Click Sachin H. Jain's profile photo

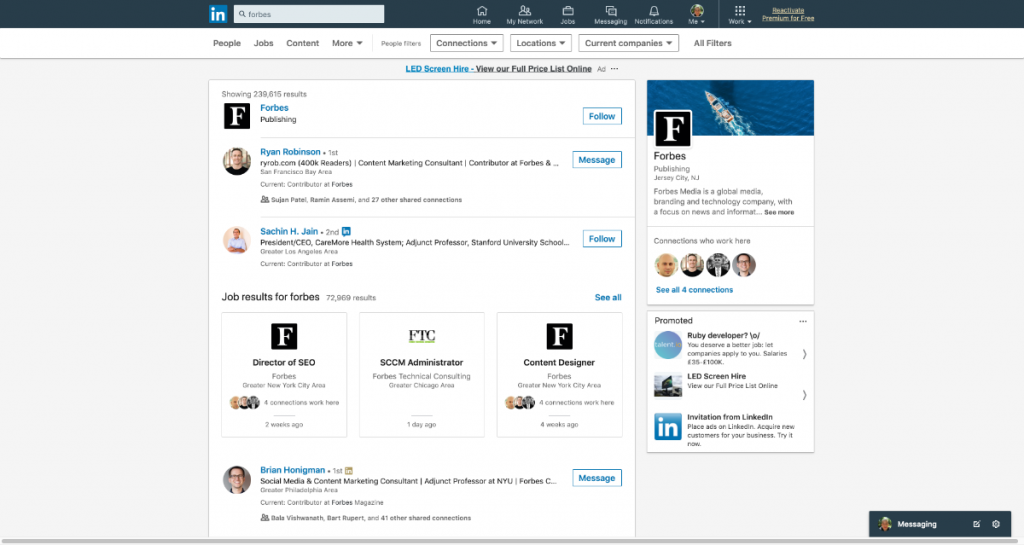(x=236, y=240)
